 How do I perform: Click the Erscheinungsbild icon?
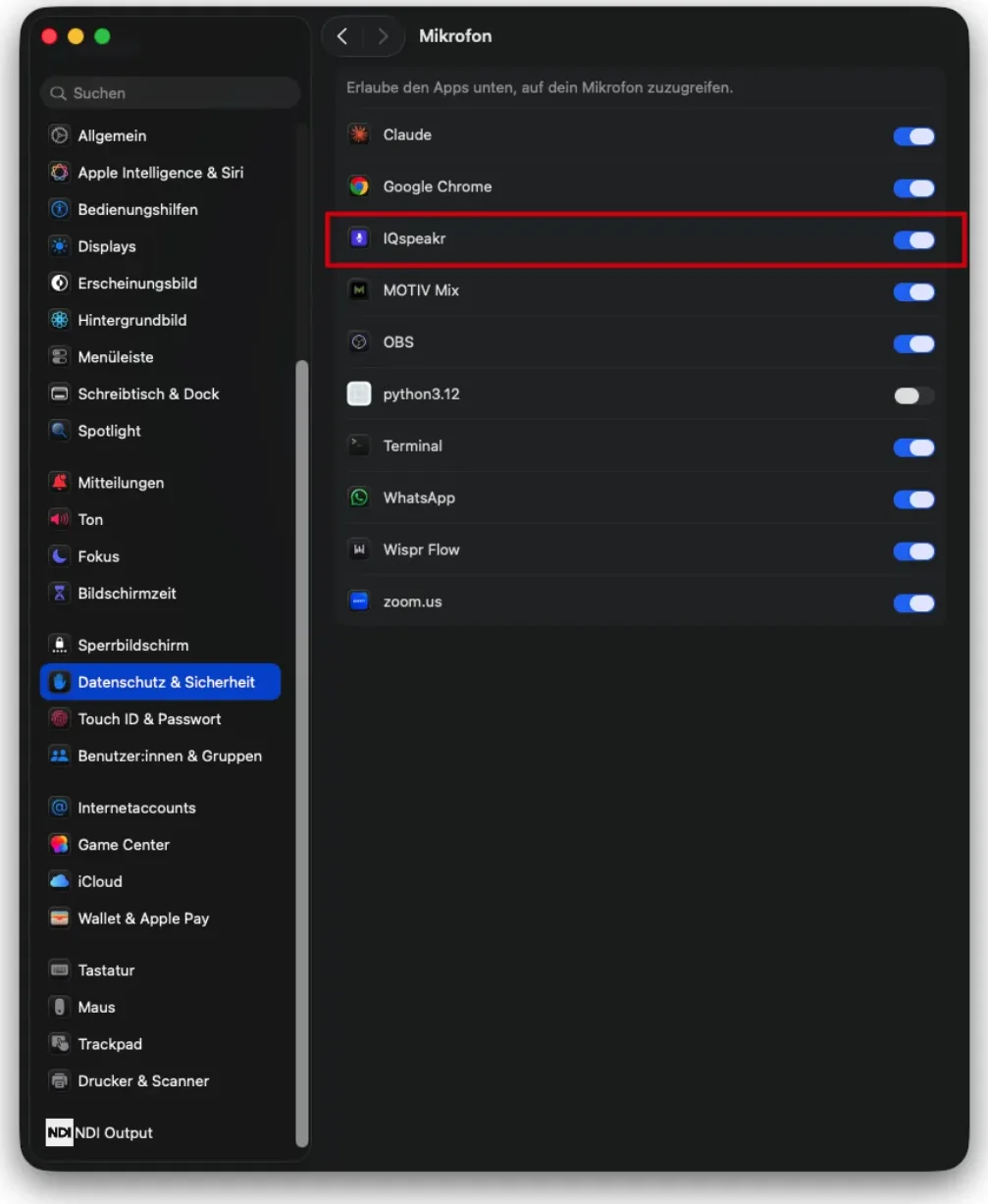click(x=60, y=283)
